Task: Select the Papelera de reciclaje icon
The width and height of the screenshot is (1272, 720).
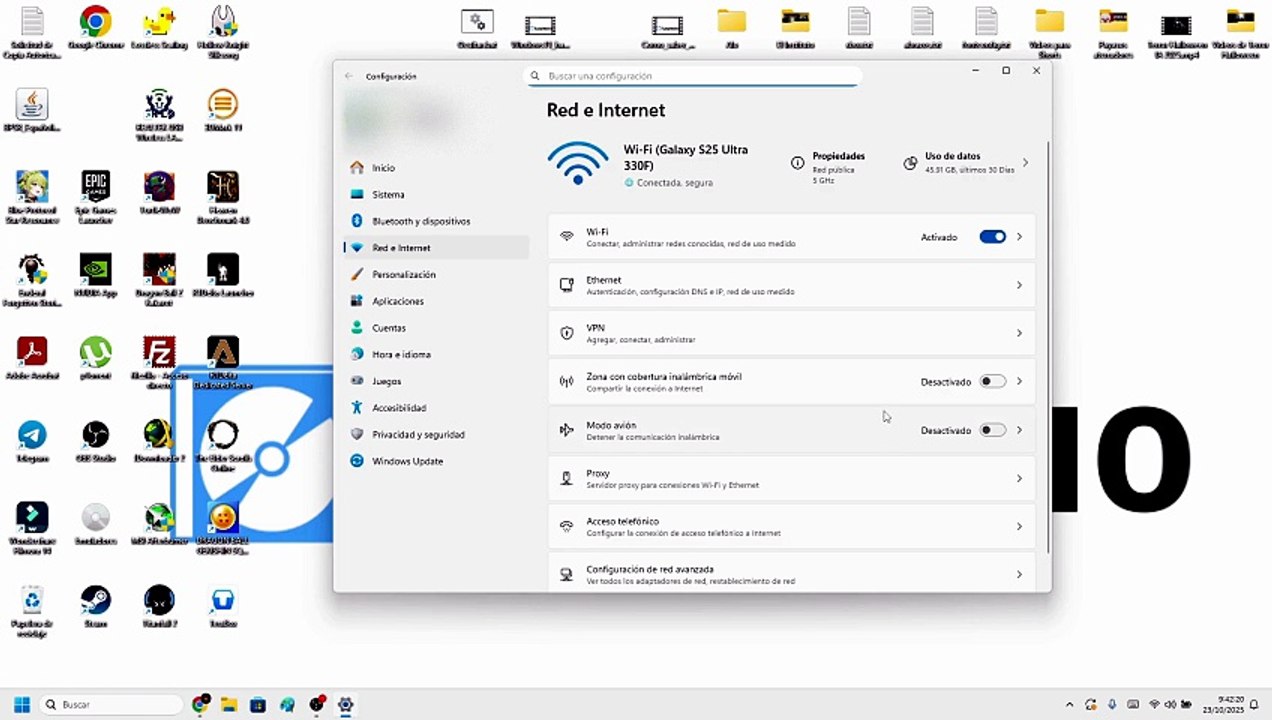Action: click(x=32, y=610)
